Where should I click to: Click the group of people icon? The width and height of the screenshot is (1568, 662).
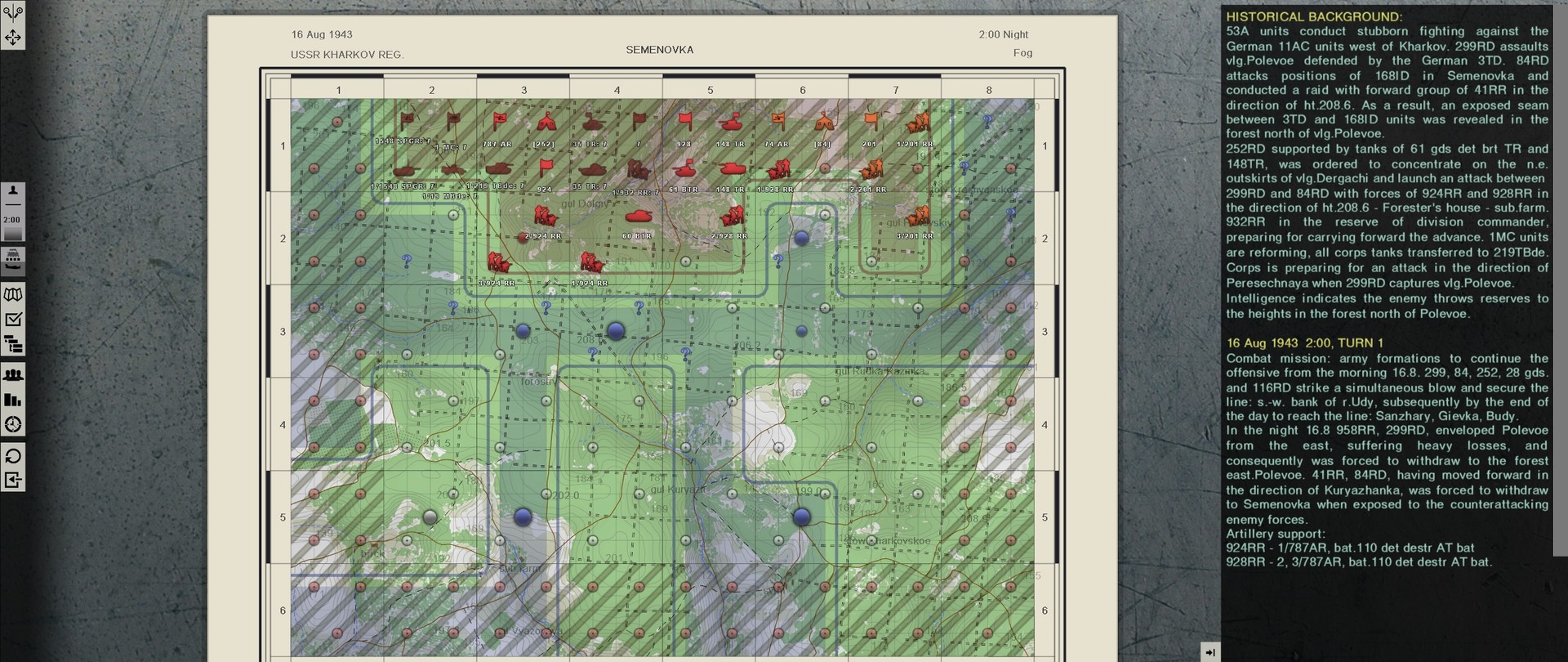[13, 374]
